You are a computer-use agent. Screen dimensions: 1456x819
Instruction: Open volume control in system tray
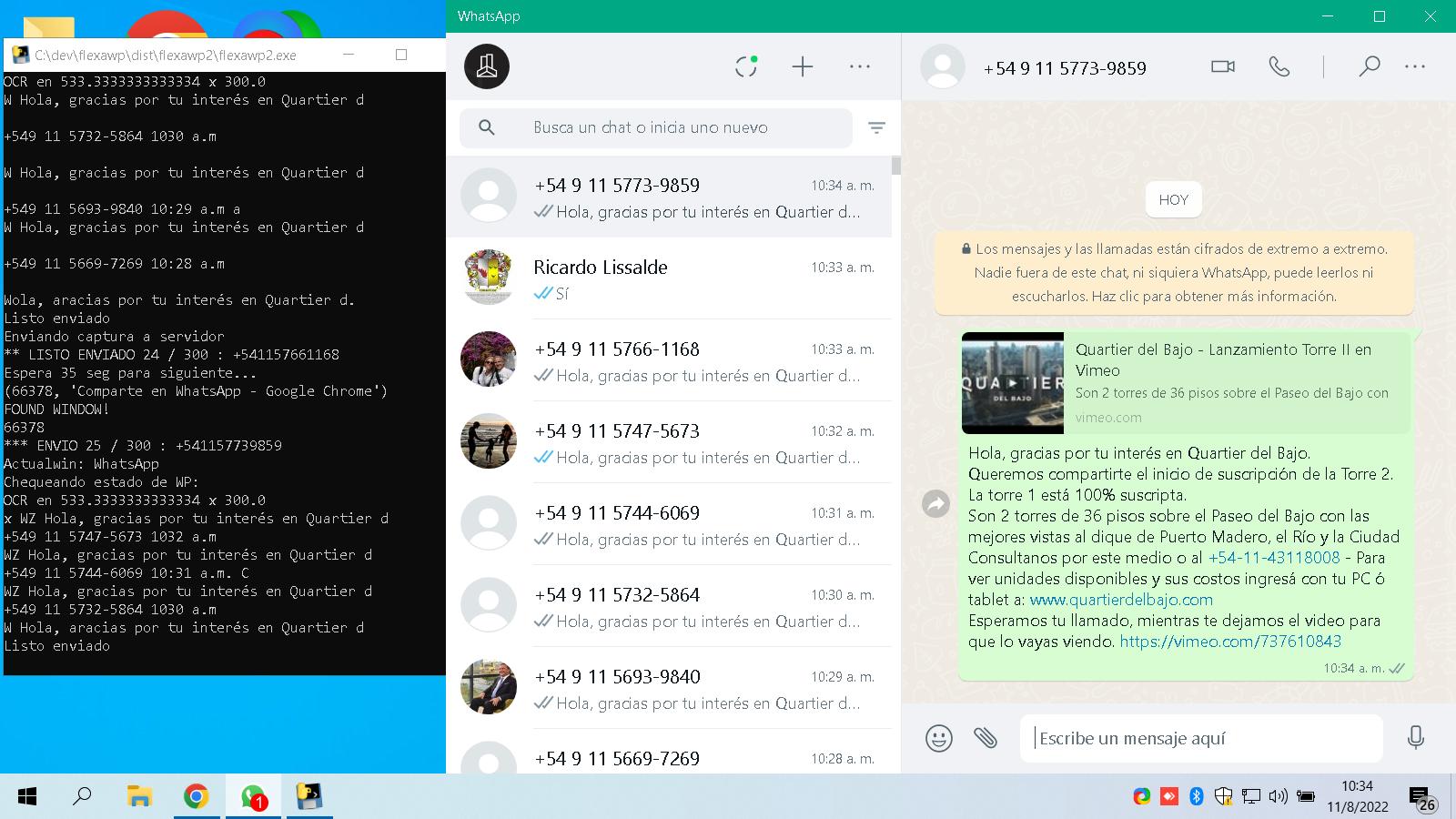coord(1278,797)
